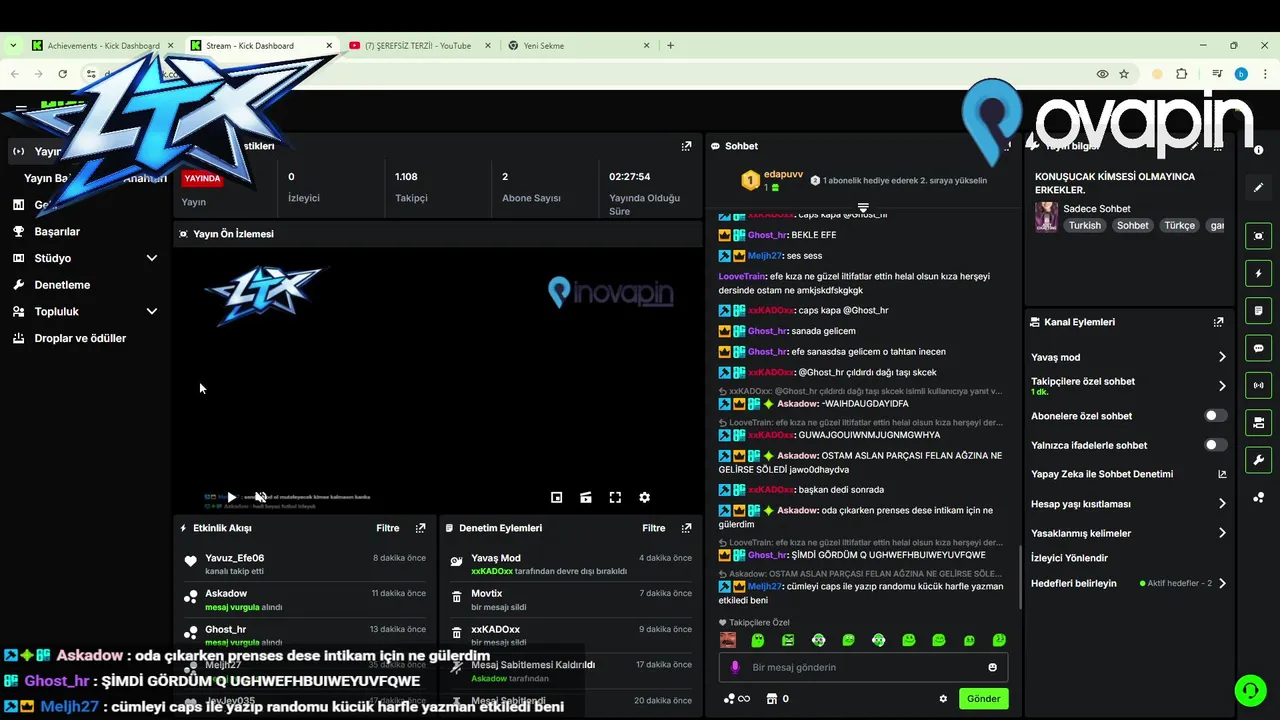Toggle the stream preview panel icon
Viewport: 1280px width, 720px height.
(1258, 236)
